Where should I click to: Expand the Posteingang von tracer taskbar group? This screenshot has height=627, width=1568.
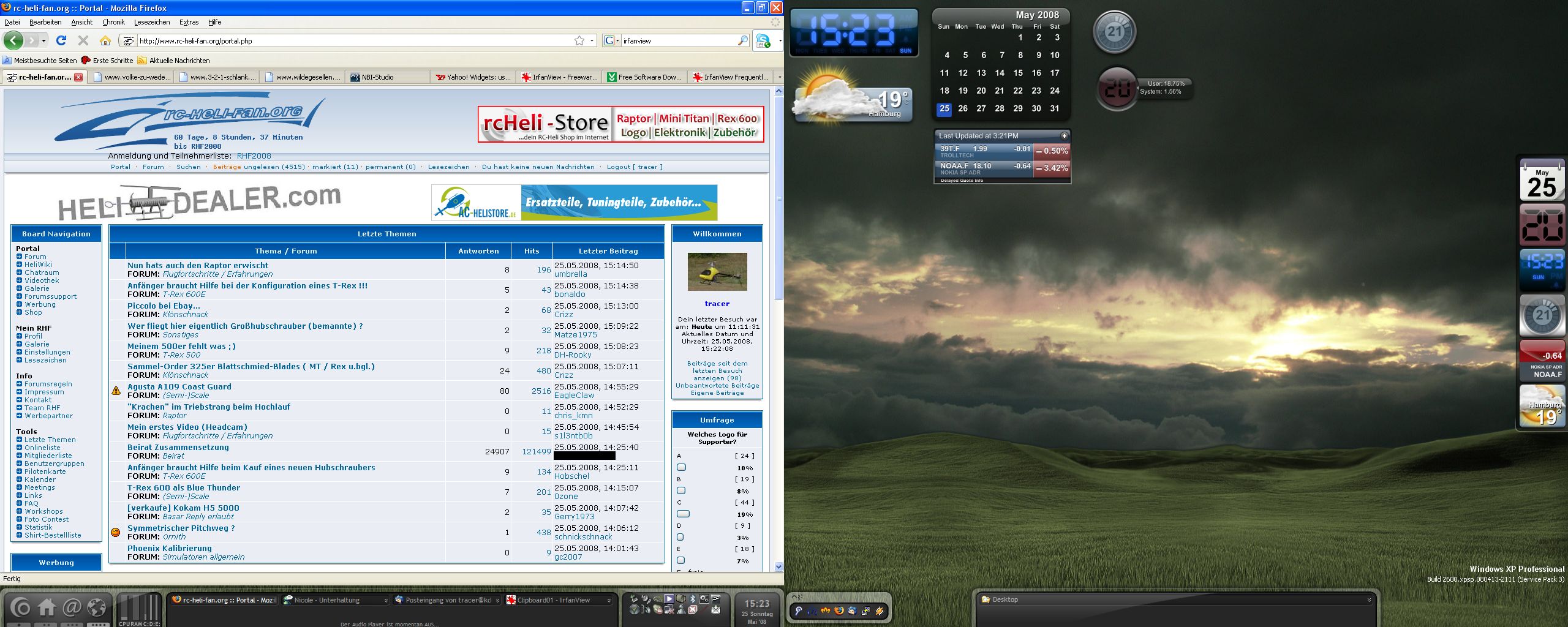[497, 601]
